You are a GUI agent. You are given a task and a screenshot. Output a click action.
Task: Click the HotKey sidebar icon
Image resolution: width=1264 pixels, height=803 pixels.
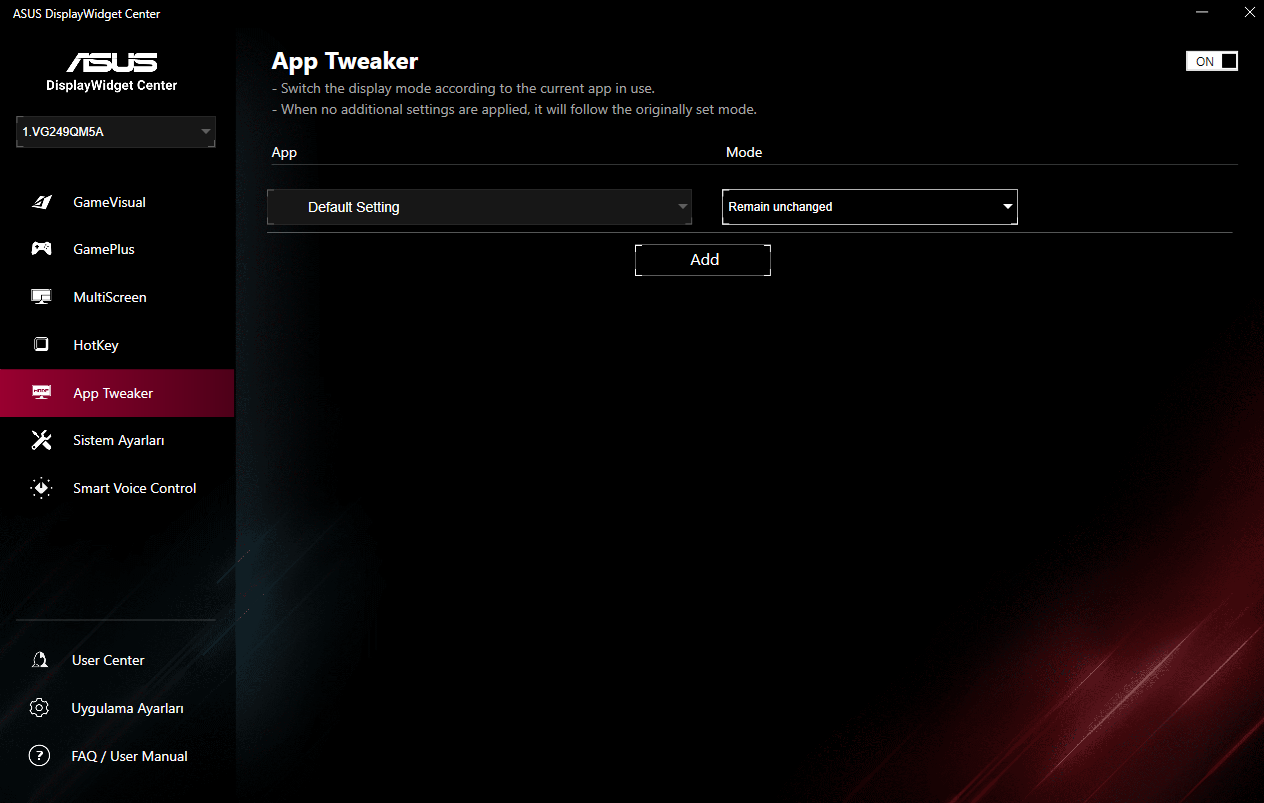[x=41, y=345]
